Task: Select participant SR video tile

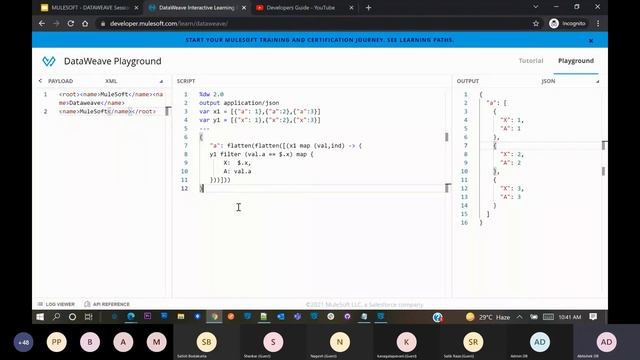Action: [473, 342]
